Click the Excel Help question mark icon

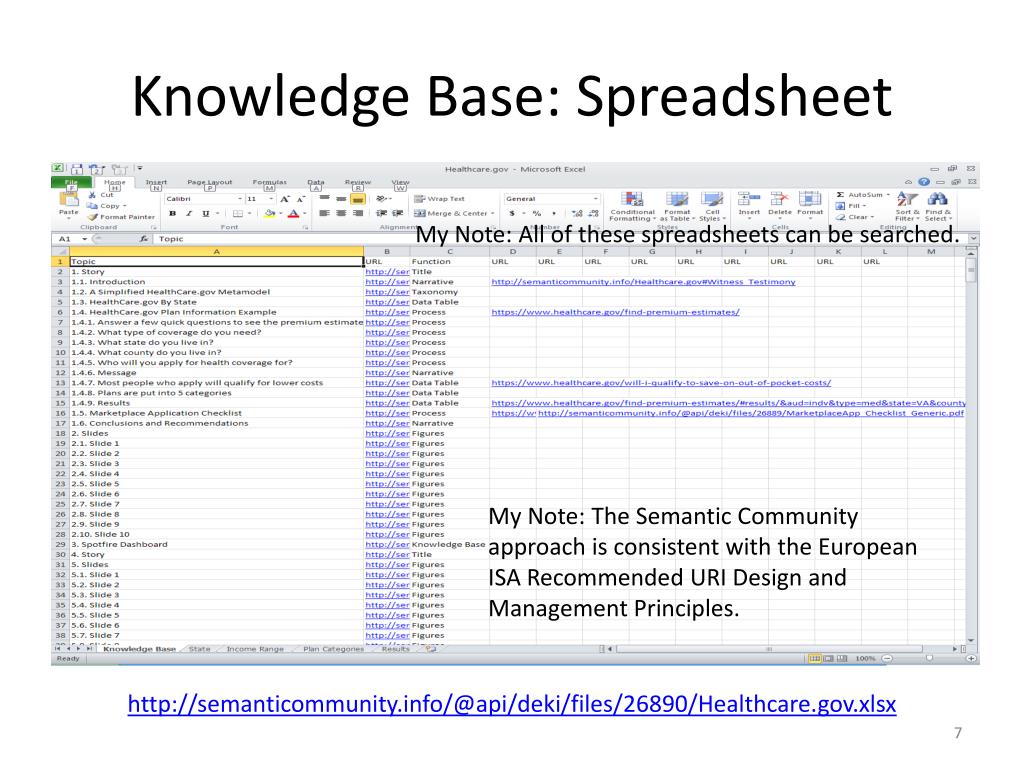(924, 182)
